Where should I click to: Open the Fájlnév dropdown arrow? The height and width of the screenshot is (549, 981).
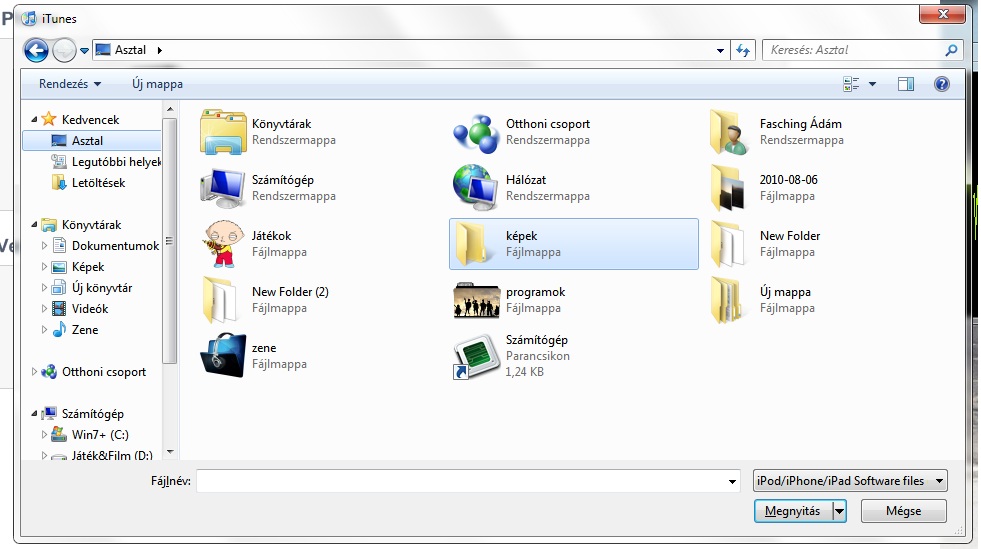(731, 481)
